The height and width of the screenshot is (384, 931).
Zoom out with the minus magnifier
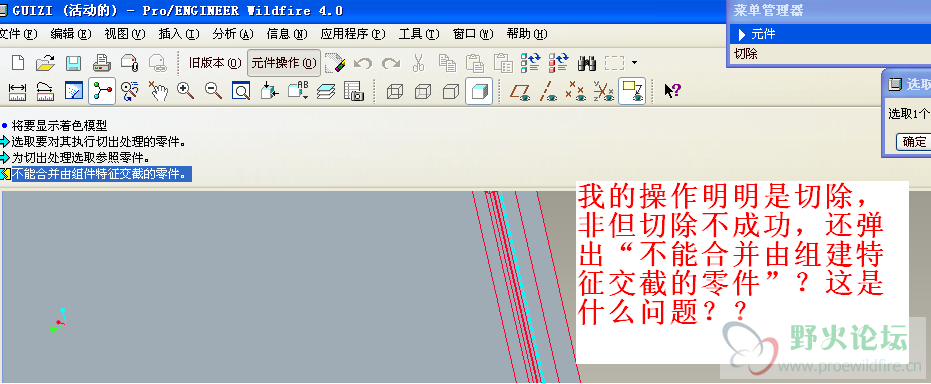point(214,91)
